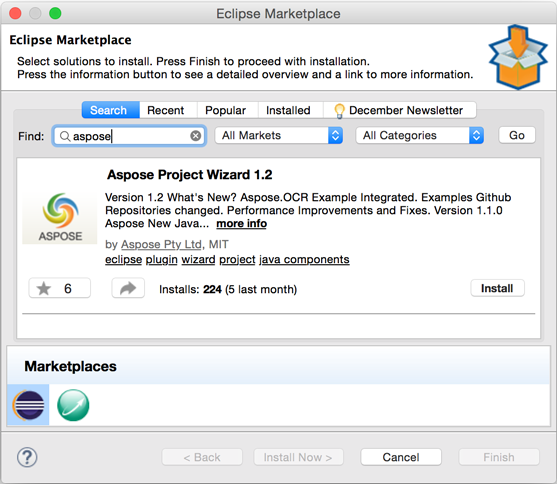The width and height of the screenshot is (557, 484).
Task: Click the 'eclipse' tag link
Action: pyautogui.click(x=123, y=260)
